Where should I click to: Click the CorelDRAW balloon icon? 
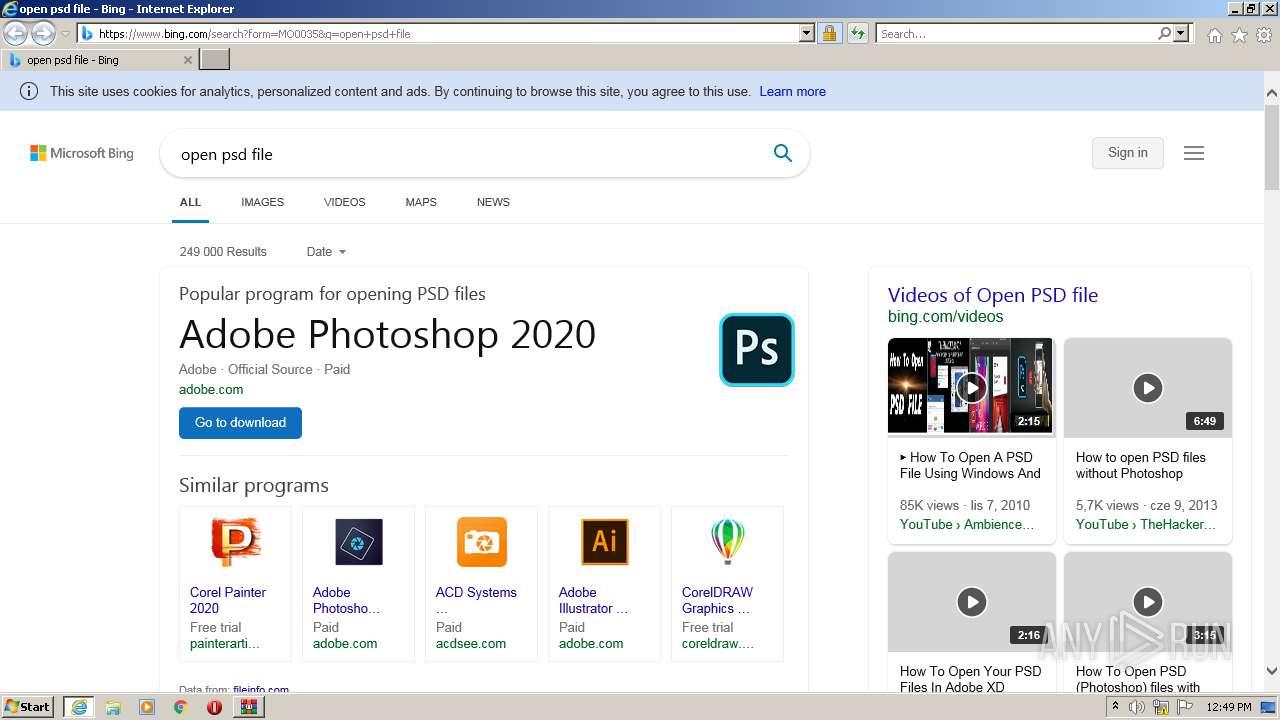(728, 542)
